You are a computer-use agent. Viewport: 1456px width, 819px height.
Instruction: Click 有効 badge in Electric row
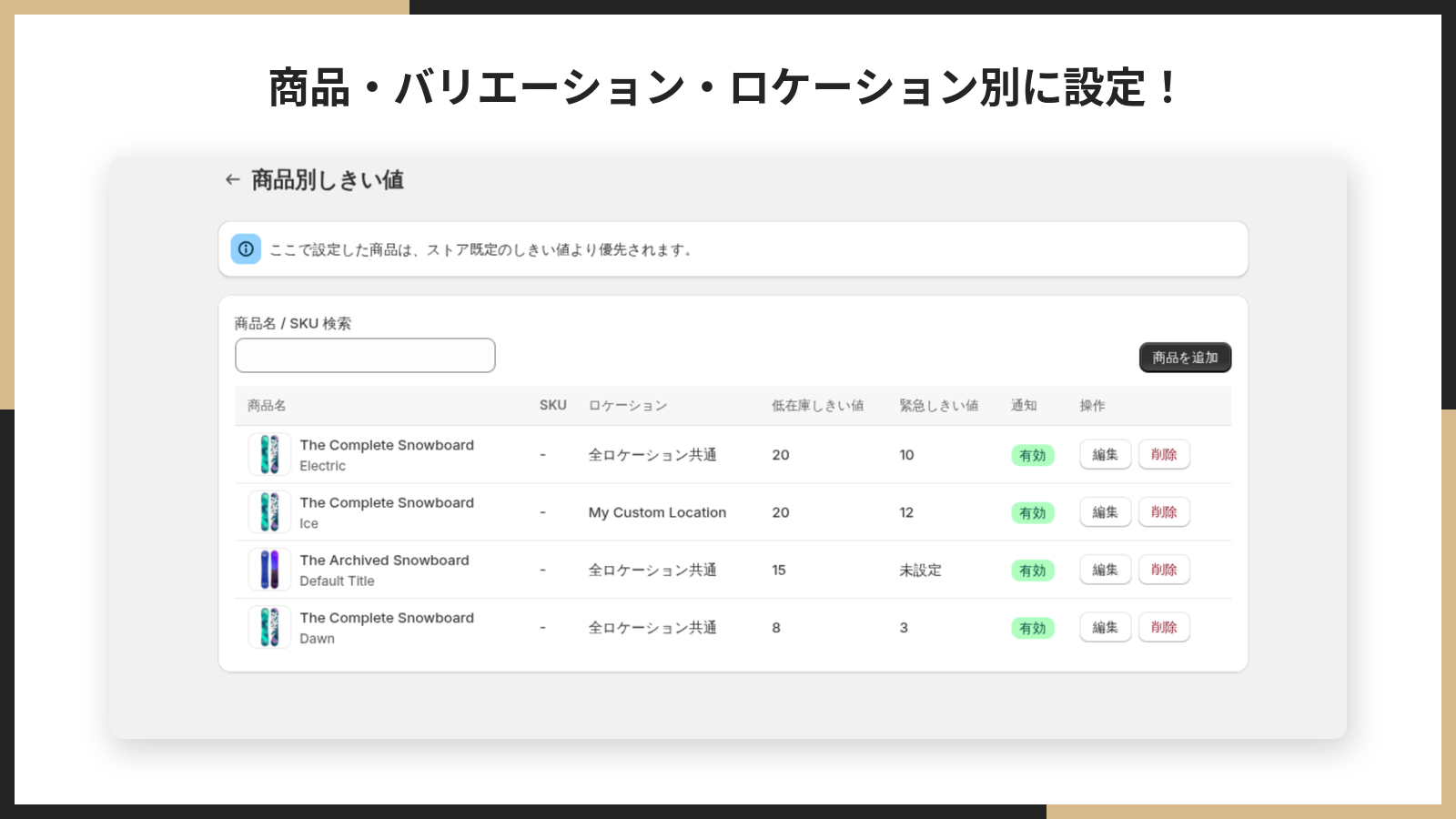1033,455
